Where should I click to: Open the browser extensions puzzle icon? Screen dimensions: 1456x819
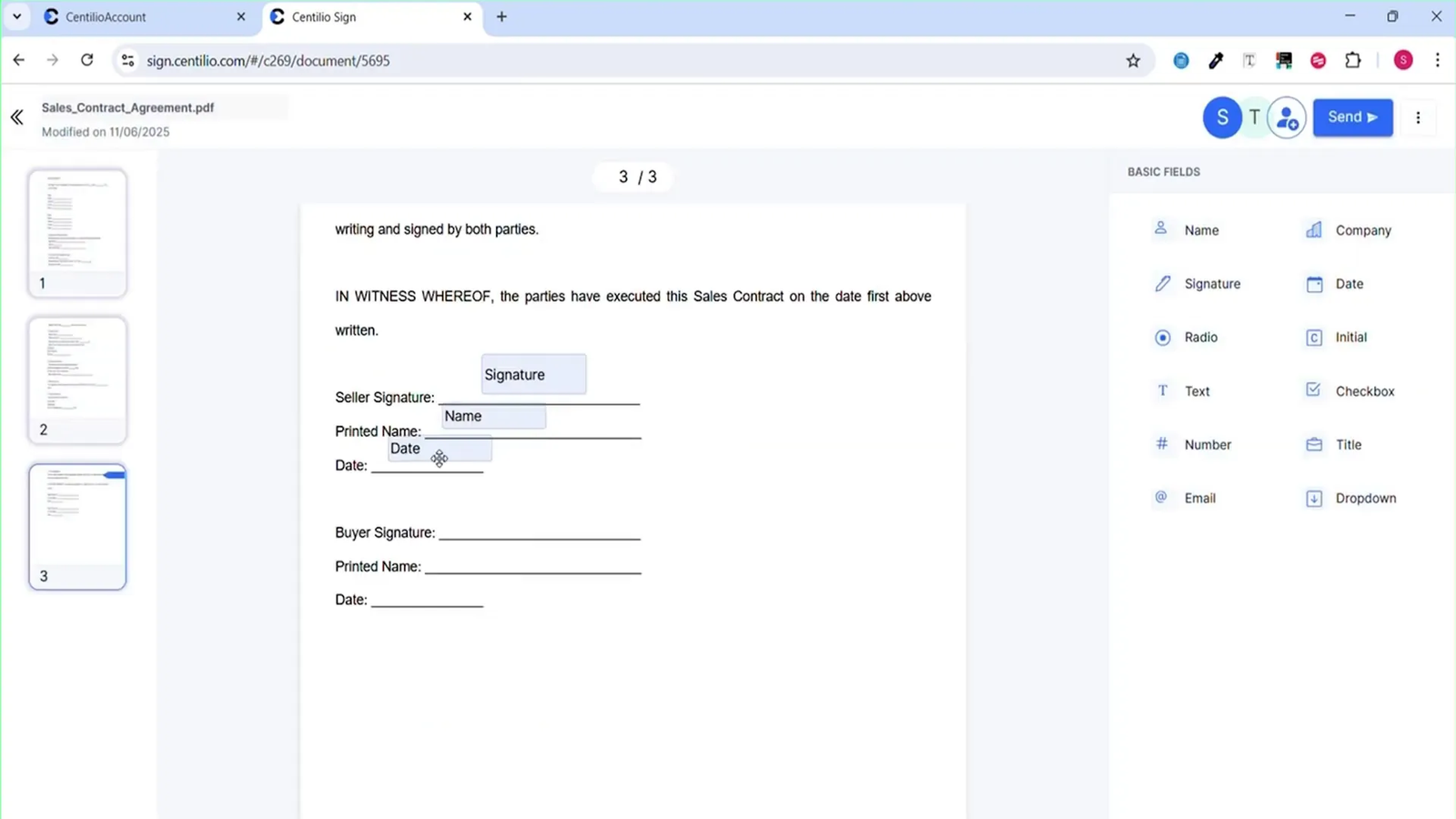(x=1353, y=61)
